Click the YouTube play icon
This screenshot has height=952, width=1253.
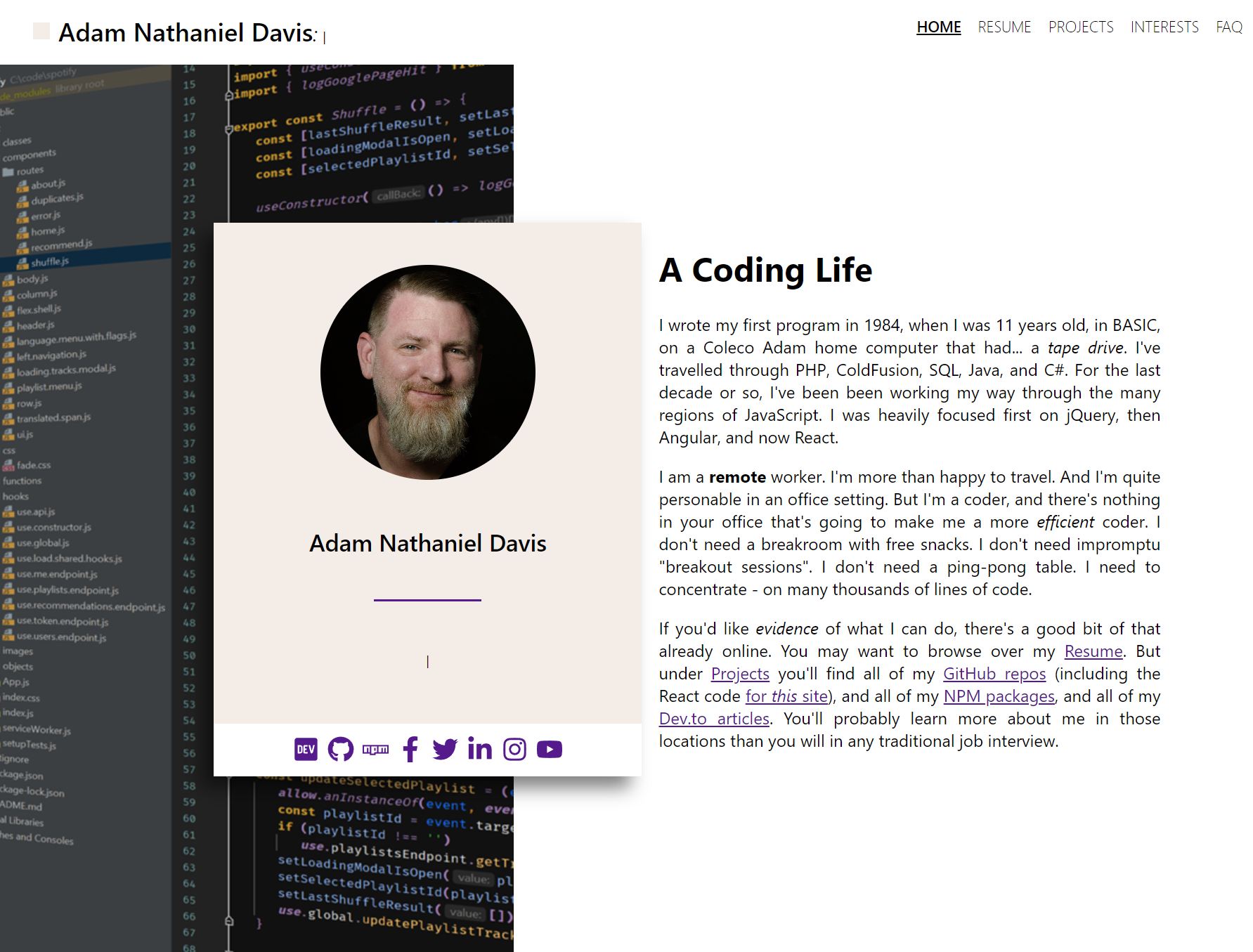pyautogui.click(x=550, y=750)
